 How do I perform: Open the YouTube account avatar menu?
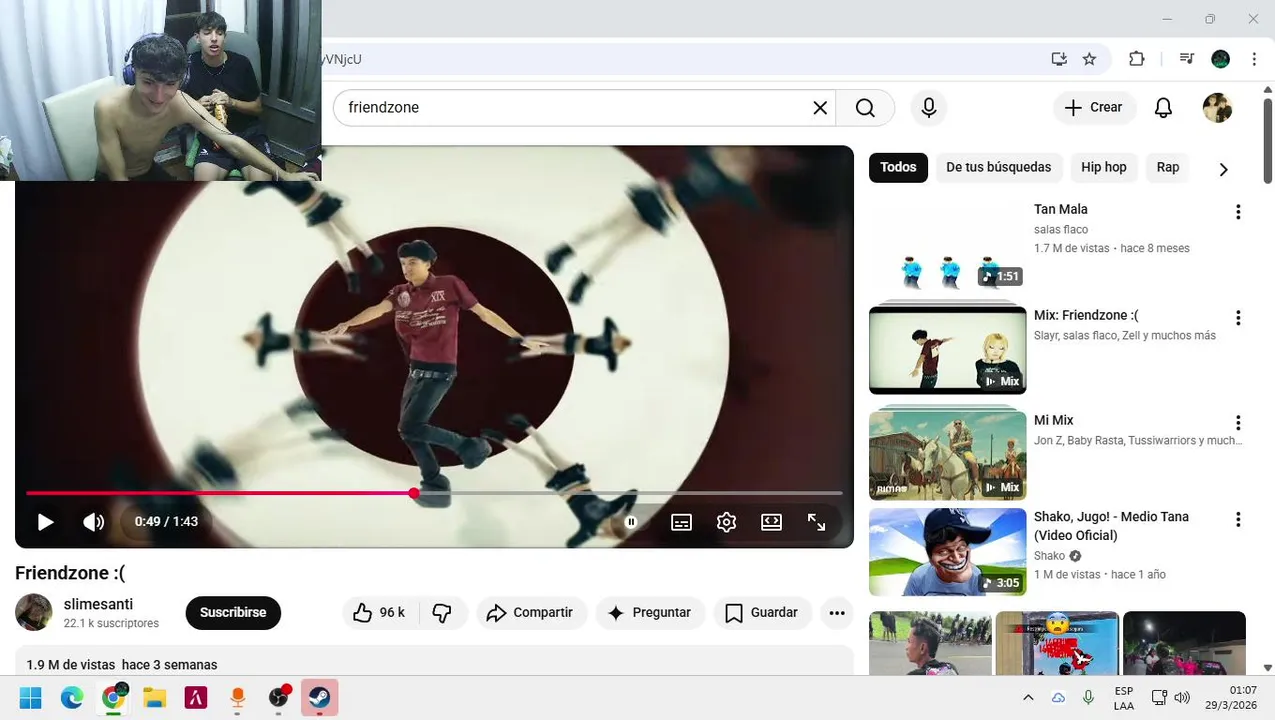pos(1218,108)
